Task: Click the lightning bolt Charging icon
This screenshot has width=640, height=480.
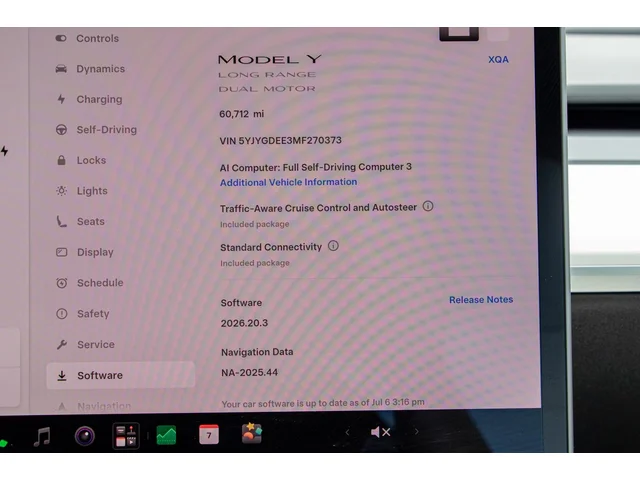Action: 61,99
